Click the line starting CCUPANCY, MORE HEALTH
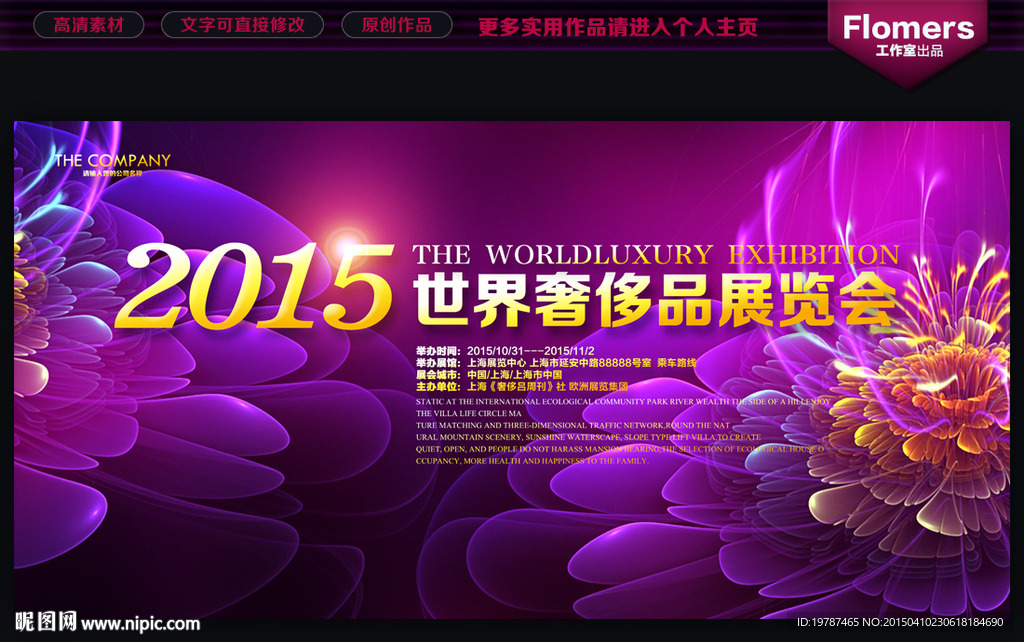 coord(532,460)
